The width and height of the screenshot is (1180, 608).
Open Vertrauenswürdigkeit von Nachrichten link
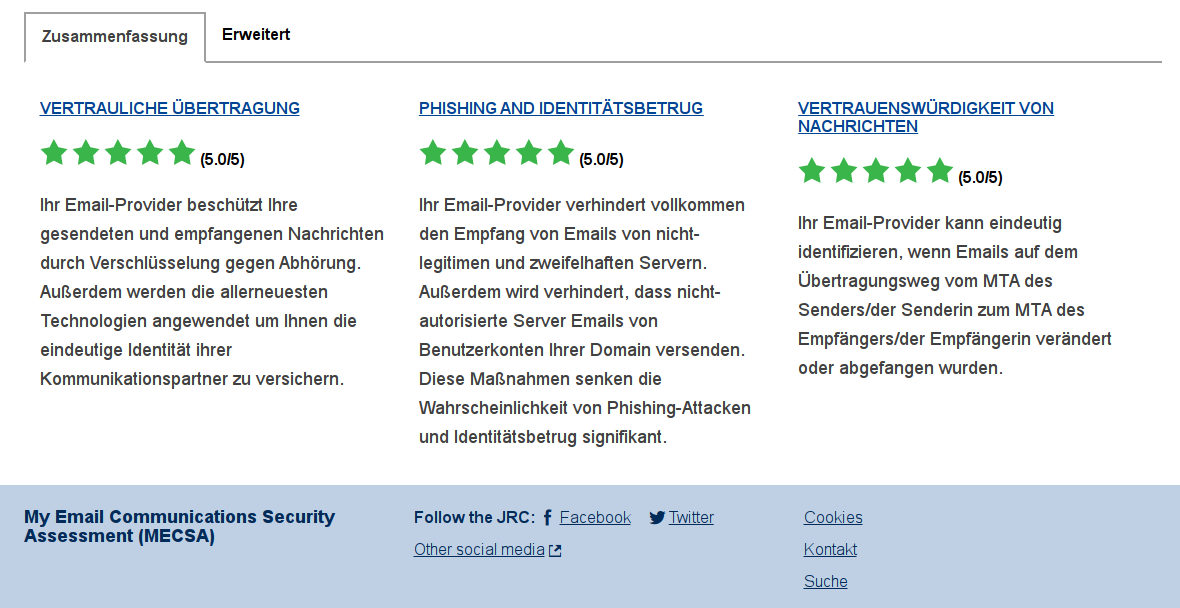click(926, 117)
